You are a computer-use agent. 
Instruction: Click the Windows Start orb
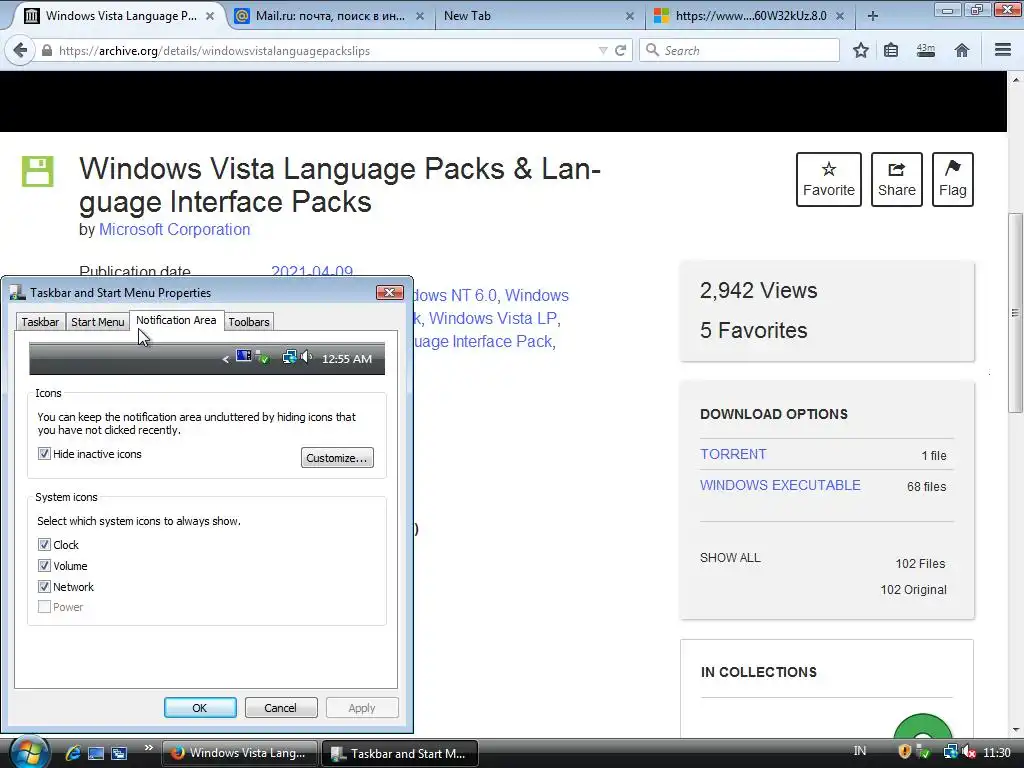29,752
